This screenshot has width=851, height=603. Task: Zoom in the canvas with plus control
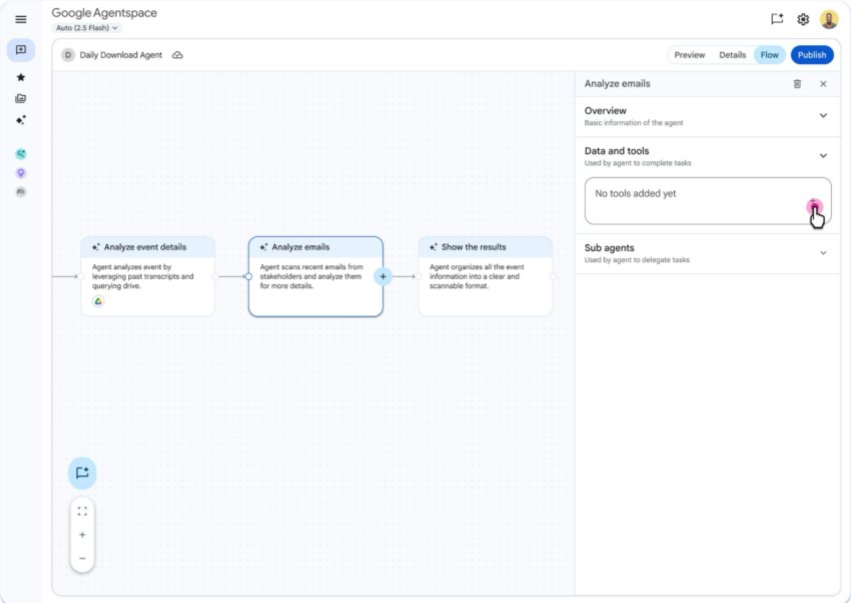[82, 535]
